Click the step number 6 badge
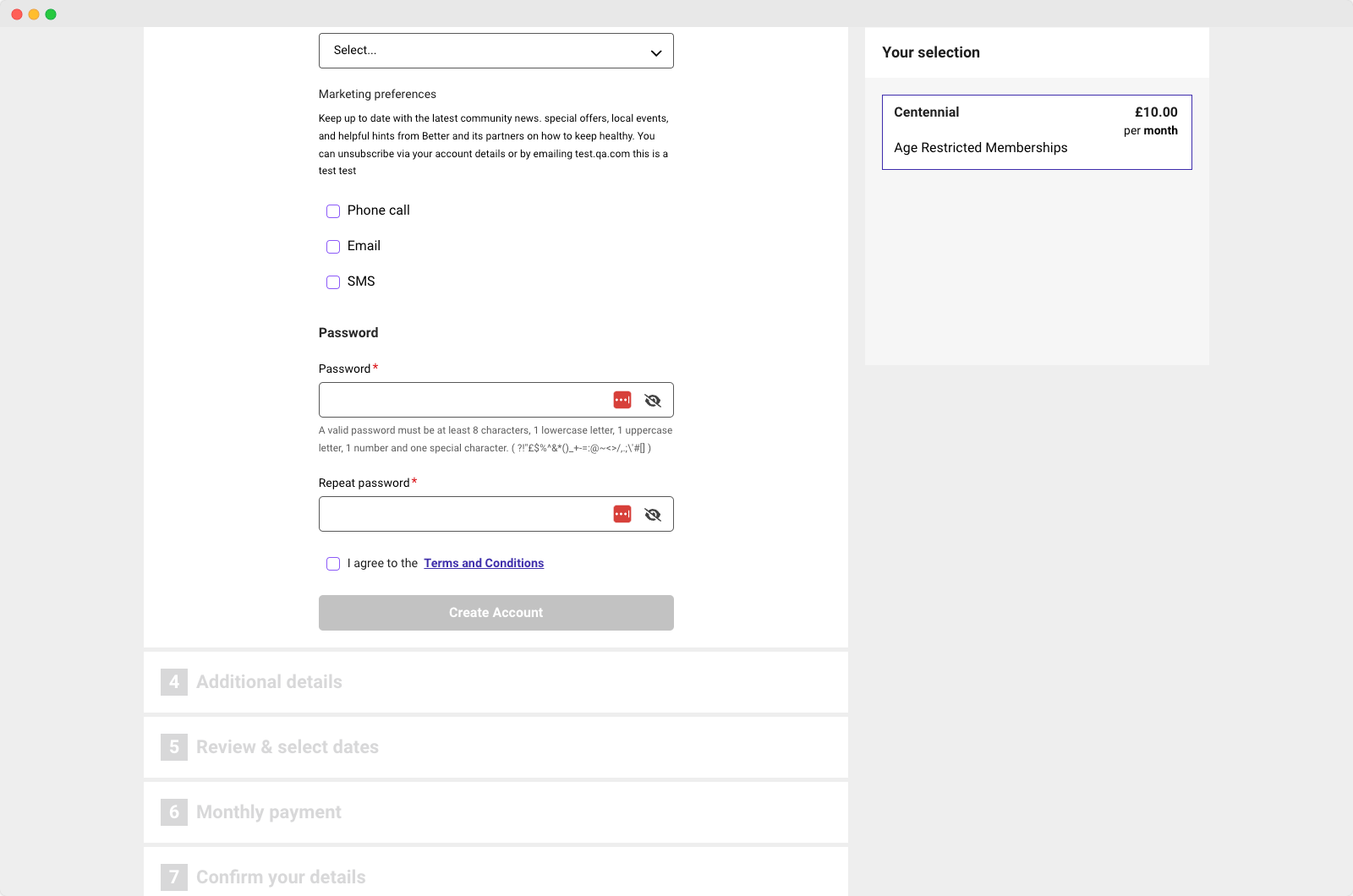The height and width of the screenshot is (896, 1353). tap(174, 812)
